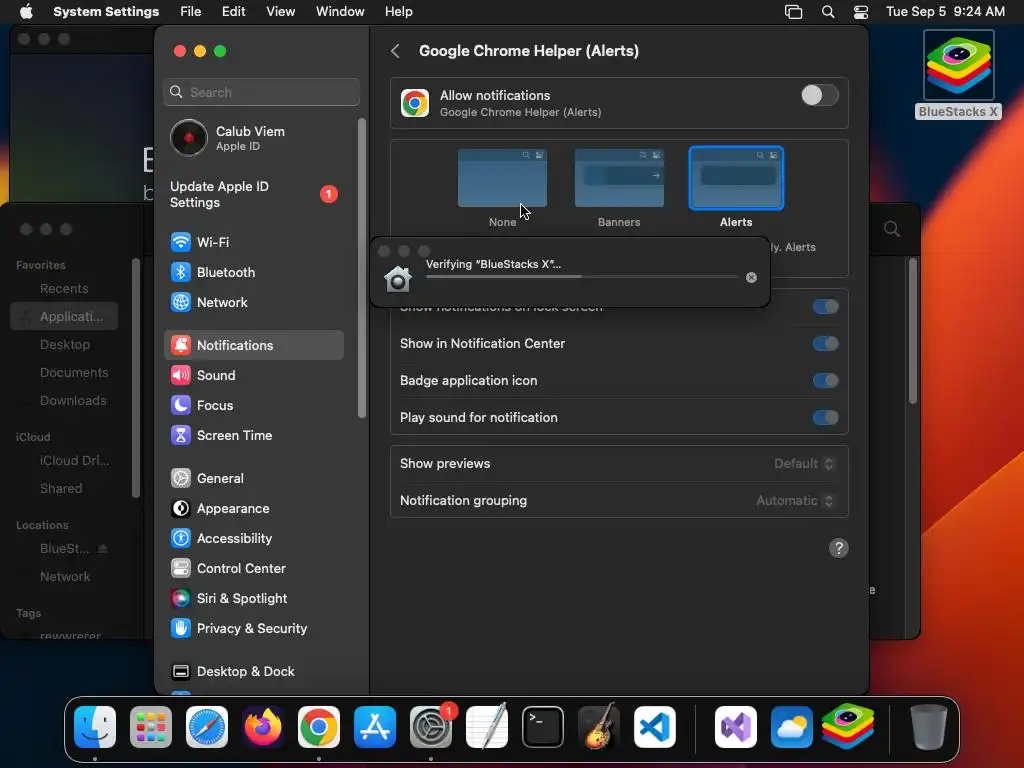Image resolution: width=1024 pixels, height=768 pixels.
Task: Select Documents in Finder sidebar
Action: (72, 373)
